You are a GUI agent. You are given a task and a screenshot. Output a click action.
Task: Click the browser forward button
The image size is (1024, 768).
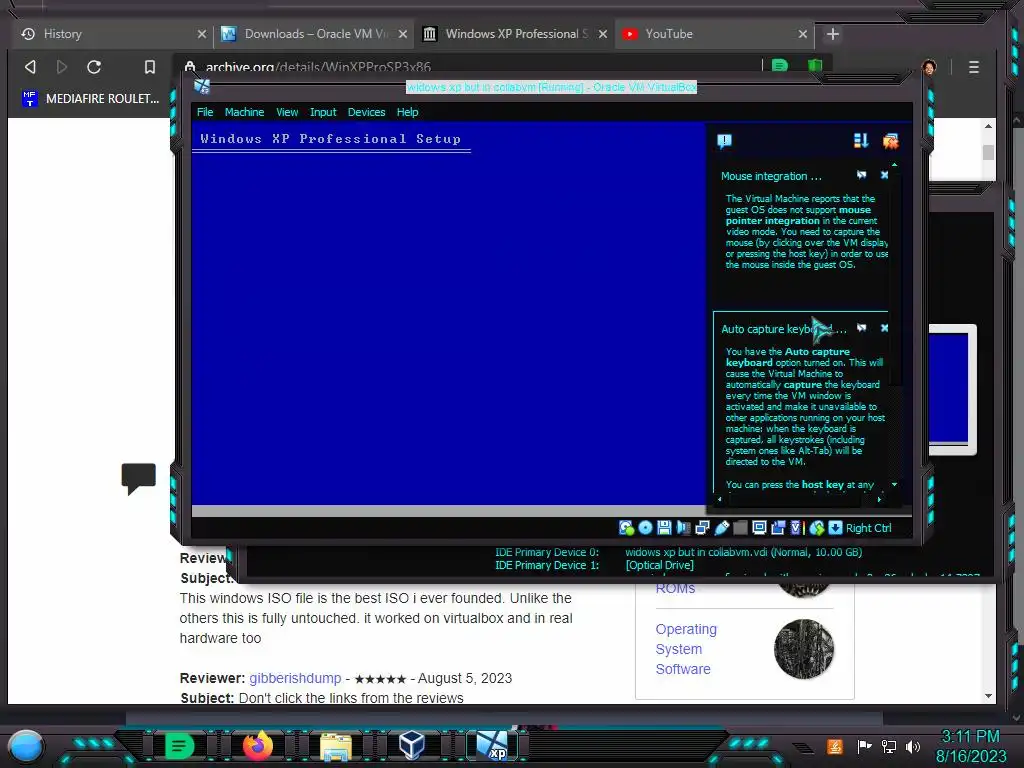62,67
